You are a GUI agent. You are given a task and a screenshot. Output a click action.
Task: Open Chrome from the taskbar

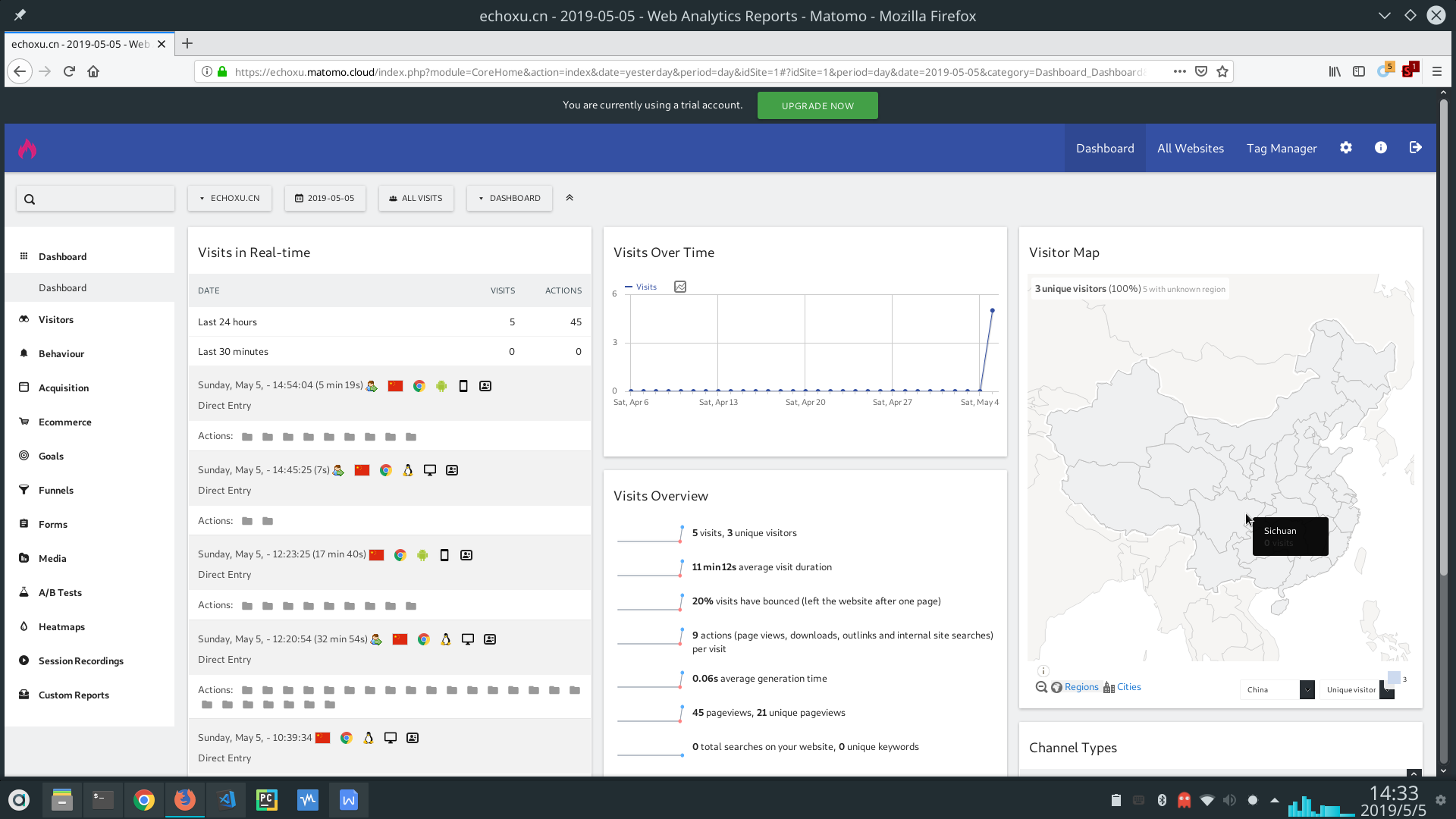[143, 799]
